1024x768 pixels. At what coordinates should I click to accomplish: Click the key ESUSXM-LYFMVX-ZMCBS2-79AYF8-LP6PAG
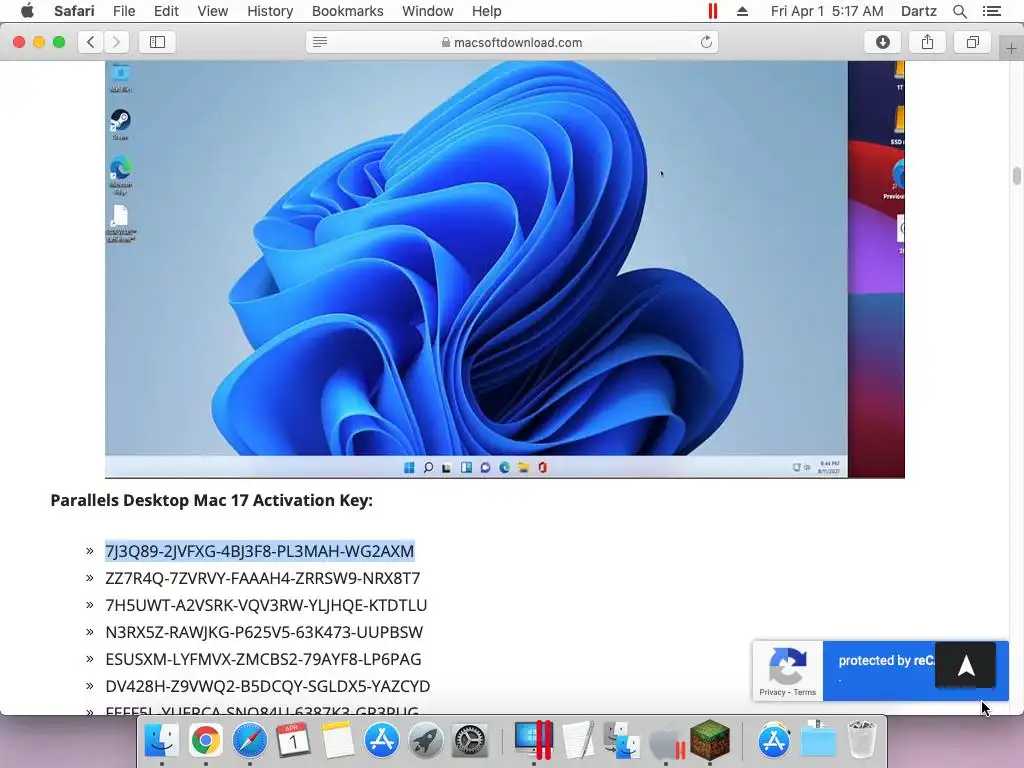(x=263, y=659)
